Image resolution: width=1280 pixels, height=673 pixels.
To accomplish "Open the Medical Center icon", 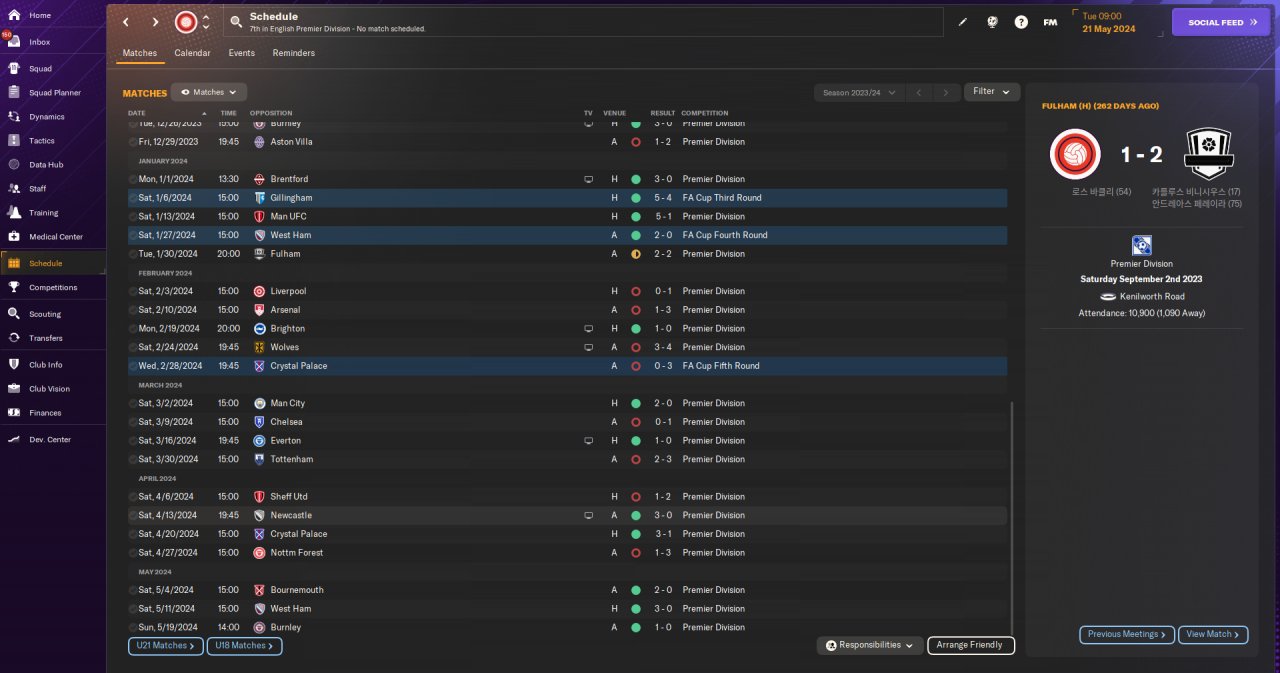I will pyautogui.click(x=14, y=237).
